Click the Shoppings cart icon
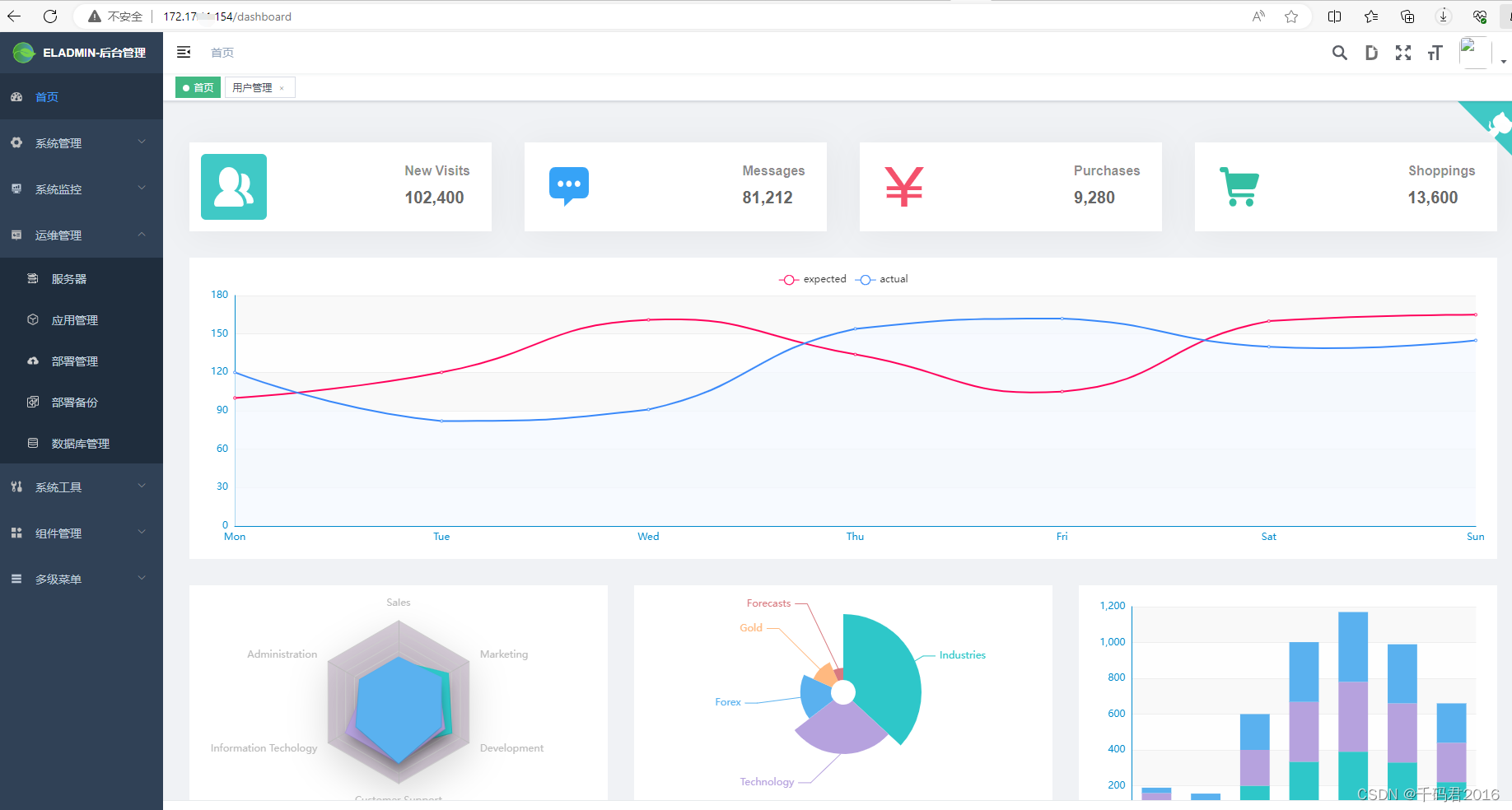This screenshot has height=810, width=1512. (x=1239, y=187)
